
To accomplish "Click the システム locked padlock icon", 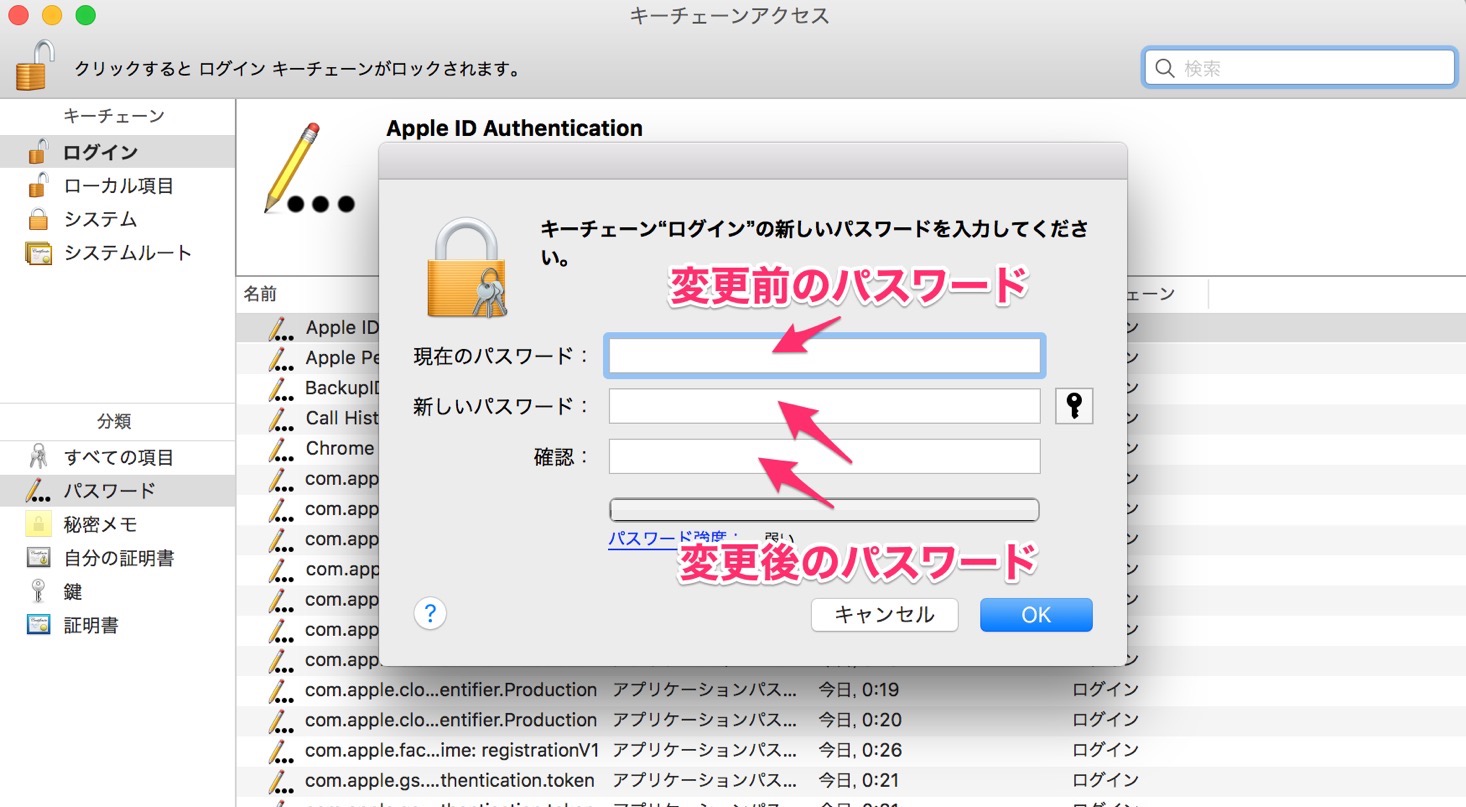I will [38, 219].
